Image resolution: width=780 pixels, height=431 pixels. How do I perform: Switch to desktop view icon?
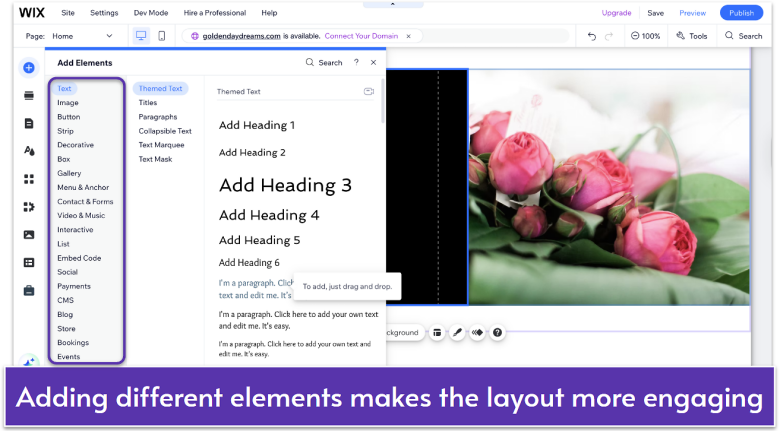[141, 36]
